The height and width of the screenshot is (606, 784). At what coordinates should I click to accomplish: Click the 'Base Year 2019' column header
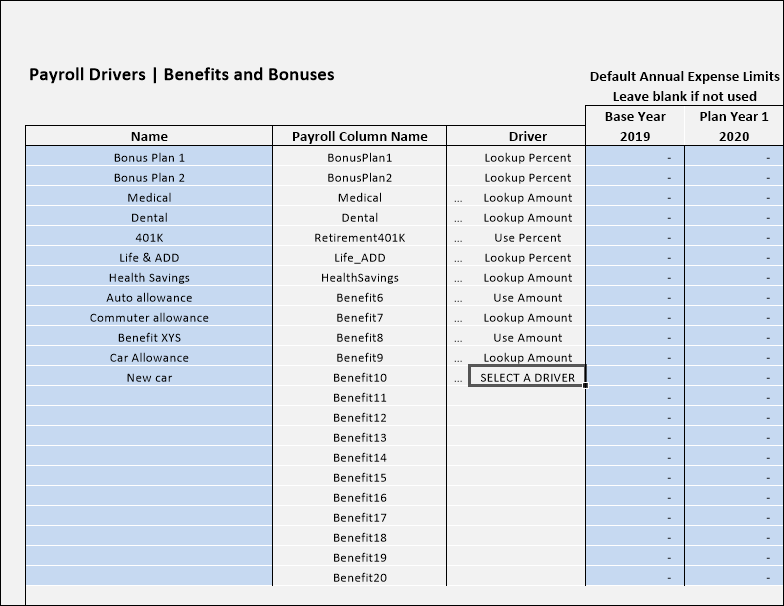pos(635,126)
